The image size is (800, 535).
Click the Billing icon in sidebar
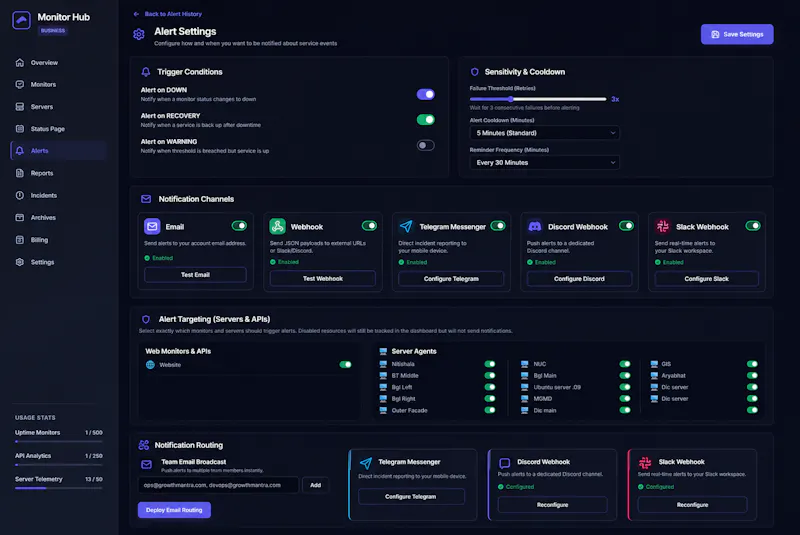[20, 240]
